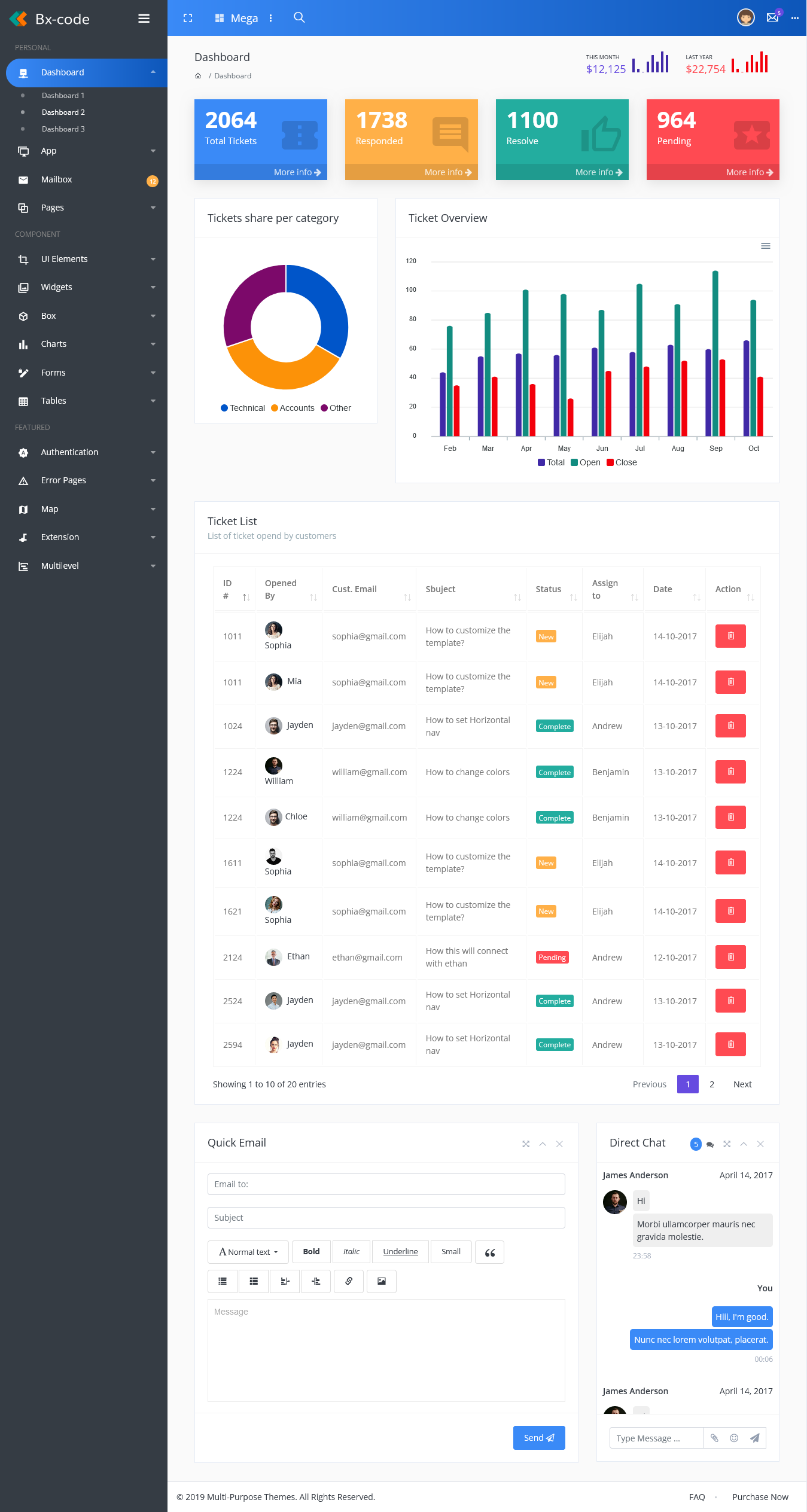Toggle the Open series in chart legend

click(585, 462)
